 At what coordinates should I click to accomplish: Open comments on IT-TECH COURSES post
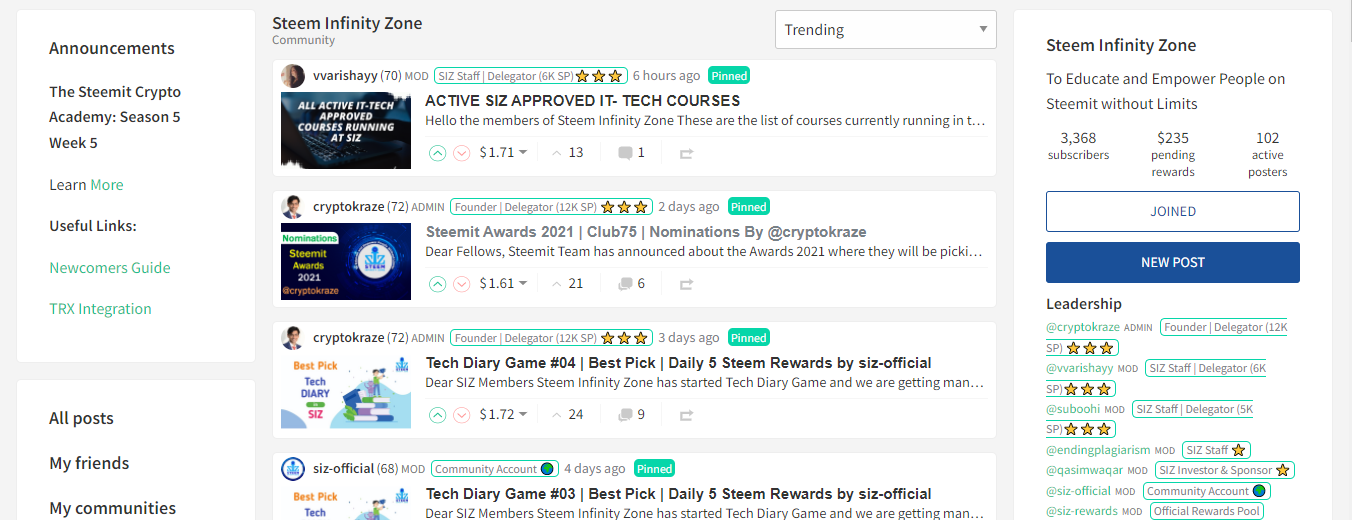pos(631,153)
